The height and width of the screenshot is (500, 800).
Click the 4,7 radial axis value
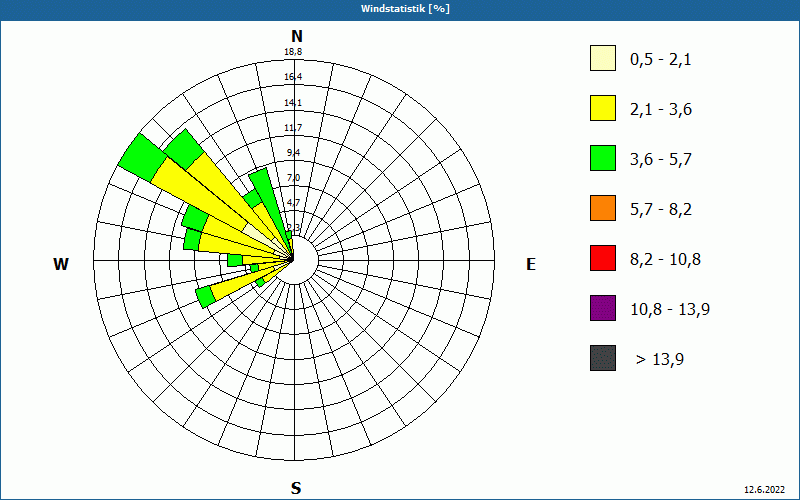[x=293, y=203]
